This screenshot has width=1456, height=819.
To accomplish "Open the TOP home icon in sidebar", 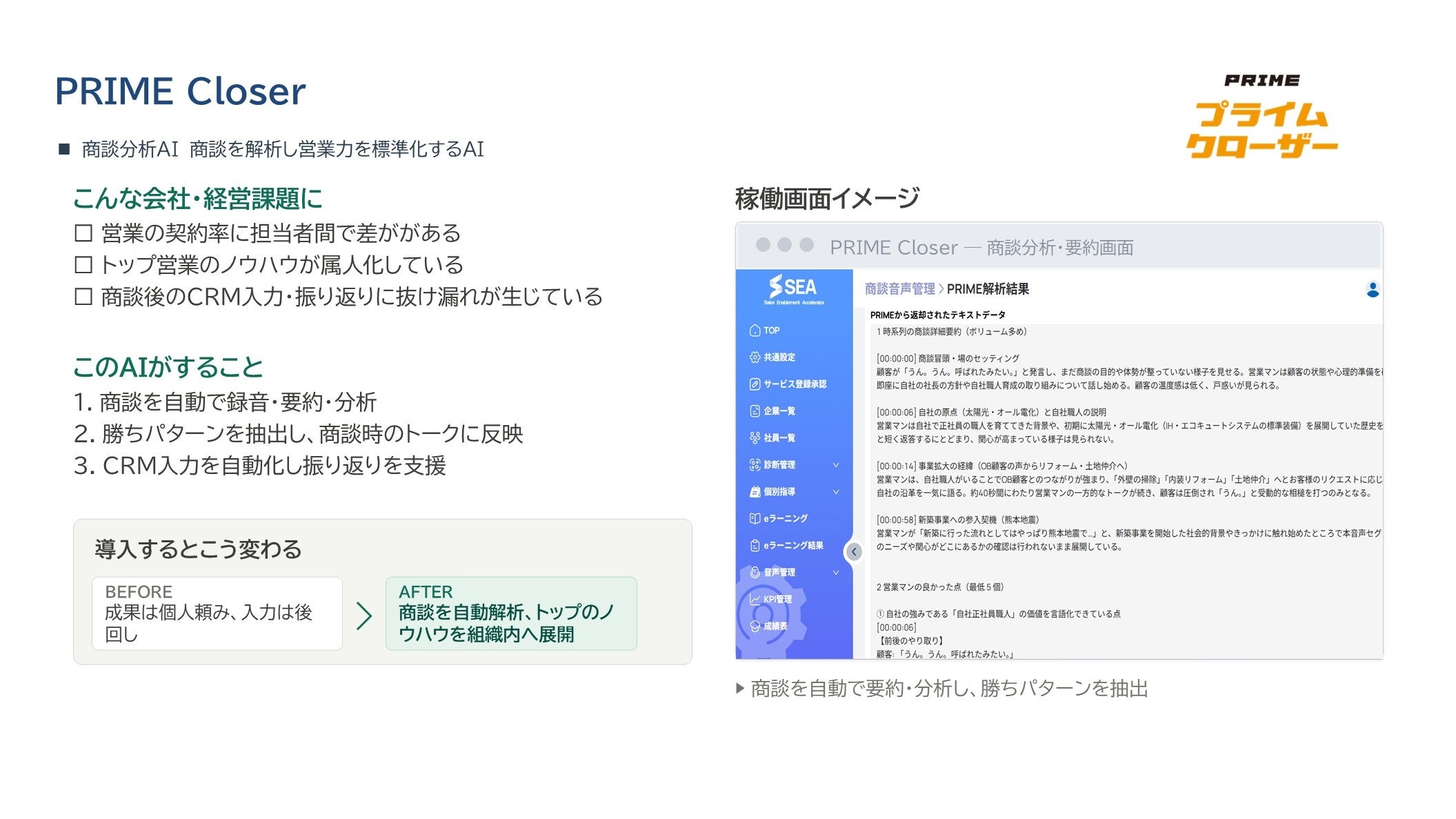I will pyautogui.click(x=755, y=330).
